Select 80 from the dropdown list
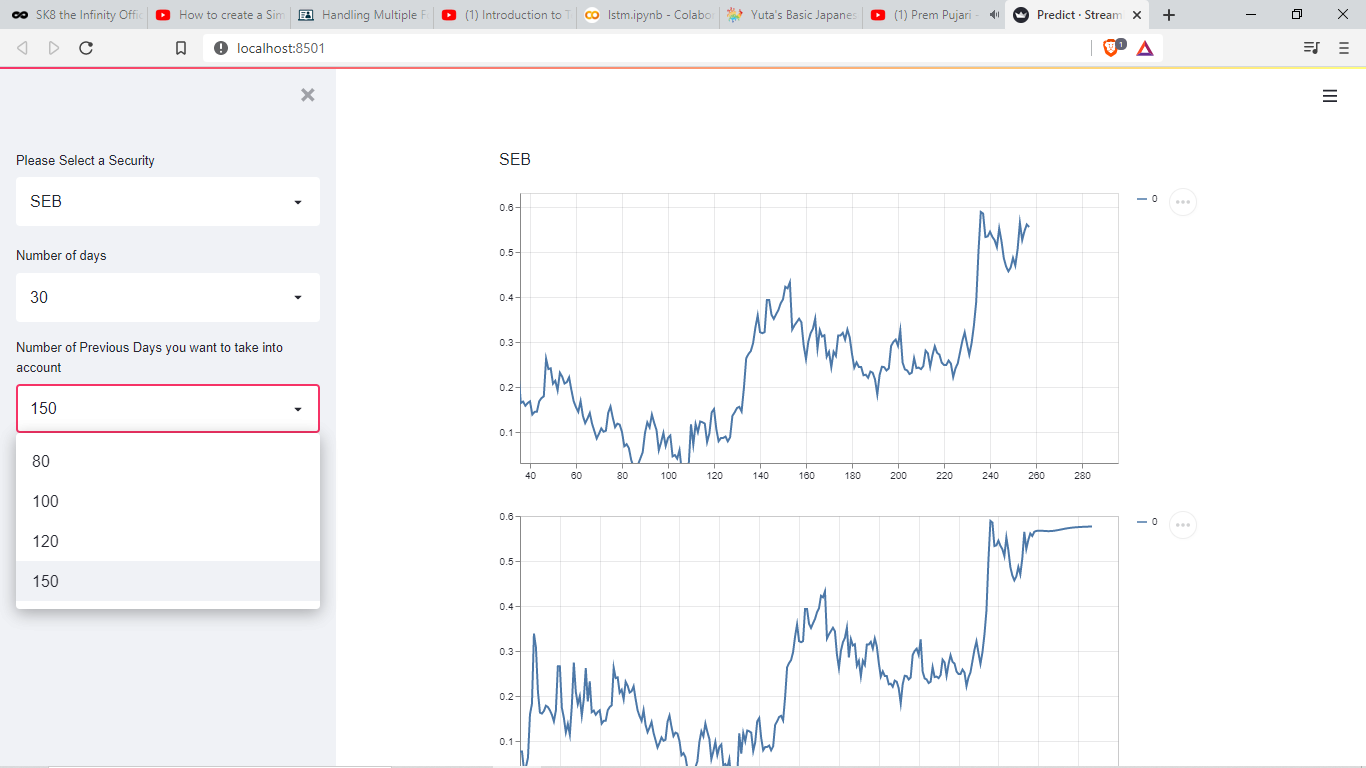 point(168,461)
